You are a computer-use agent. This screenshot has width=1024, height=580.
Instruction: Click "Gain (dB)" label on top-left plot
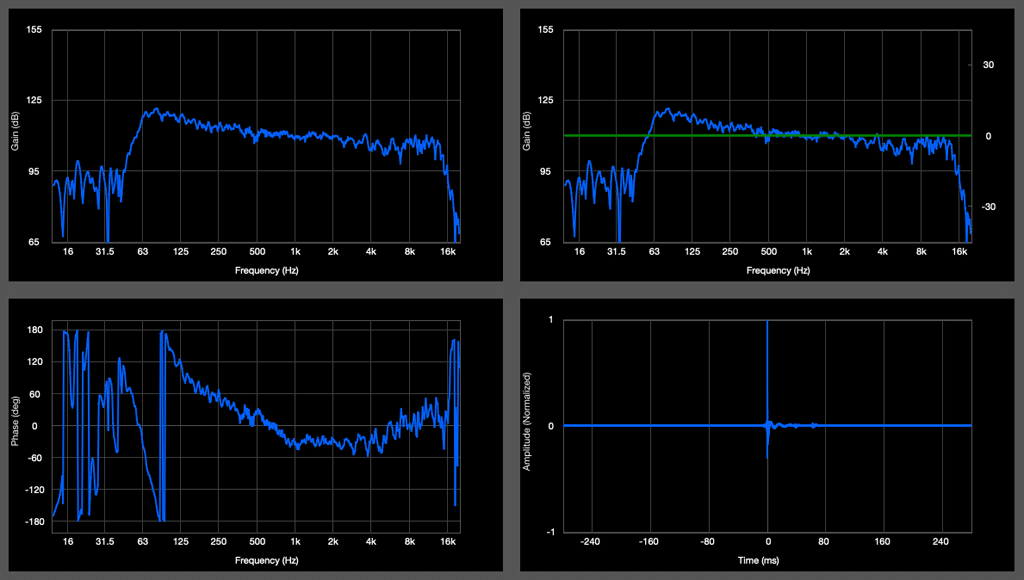coord(16,136)
